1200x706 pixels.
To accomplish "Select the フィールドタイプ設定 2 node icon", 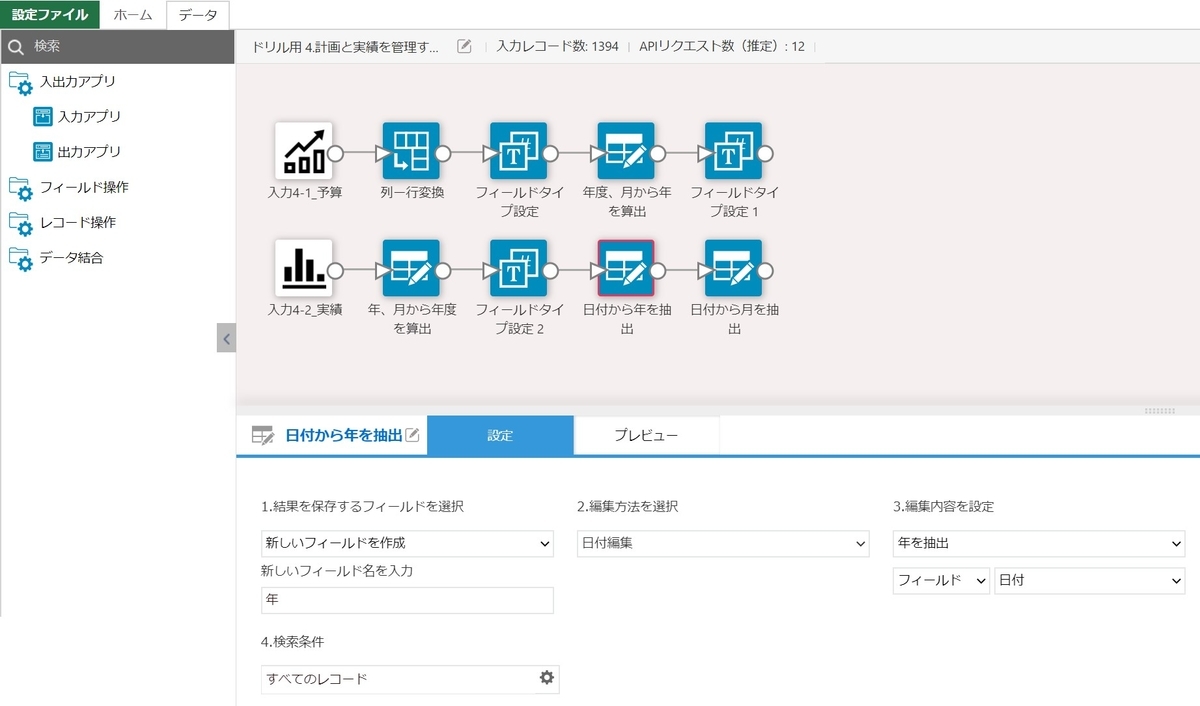I will (518, 268).
